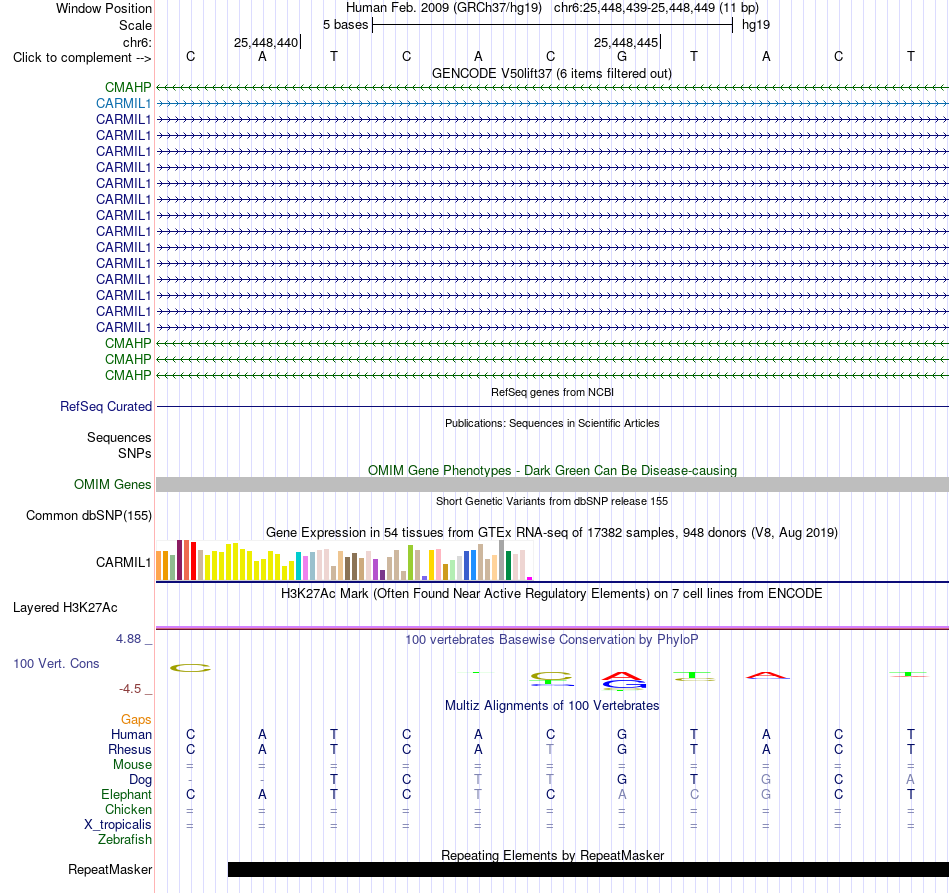Open the H3K27Ac Mark track title
Image resolution: width=950 pixels, height=893 pixels.
[552, 594]
